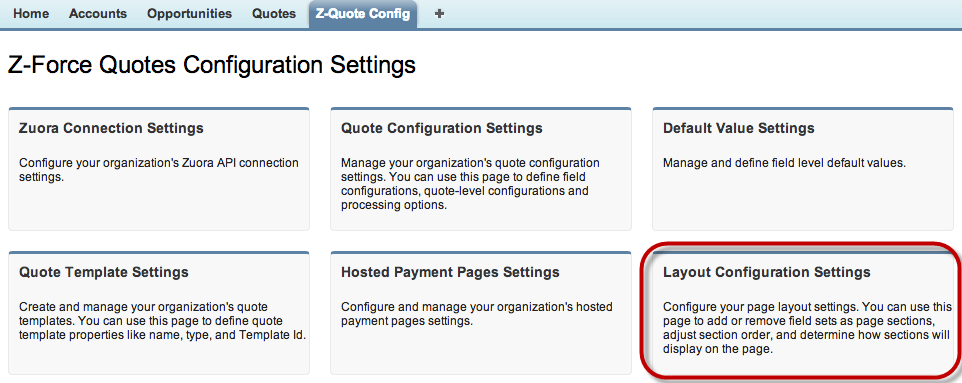962x383 pixels.
Task: Open Default Value Settings
Action: point(739,128)
